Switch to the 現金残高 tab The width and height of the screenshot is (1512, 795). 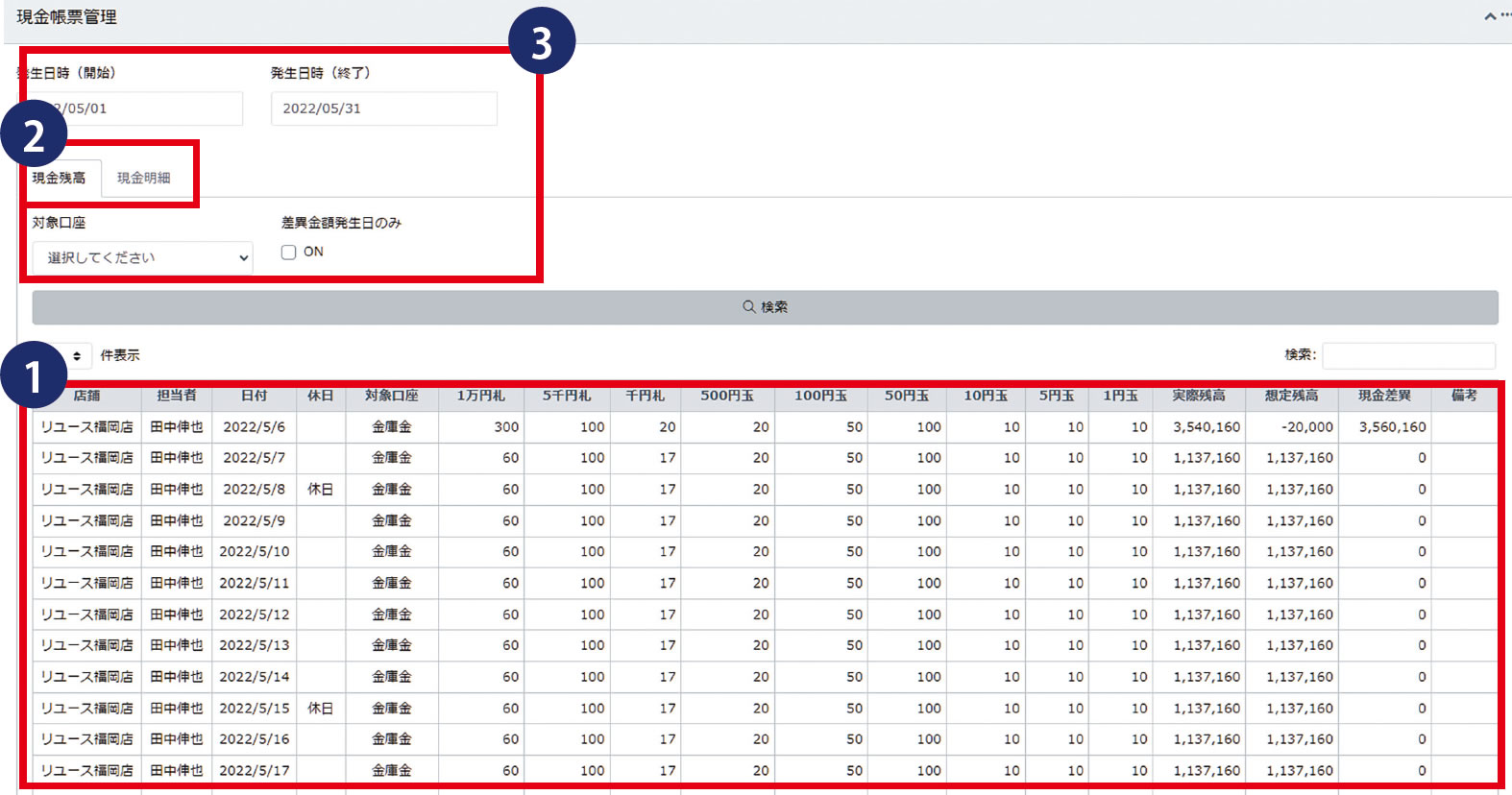[x=60, y=178]
